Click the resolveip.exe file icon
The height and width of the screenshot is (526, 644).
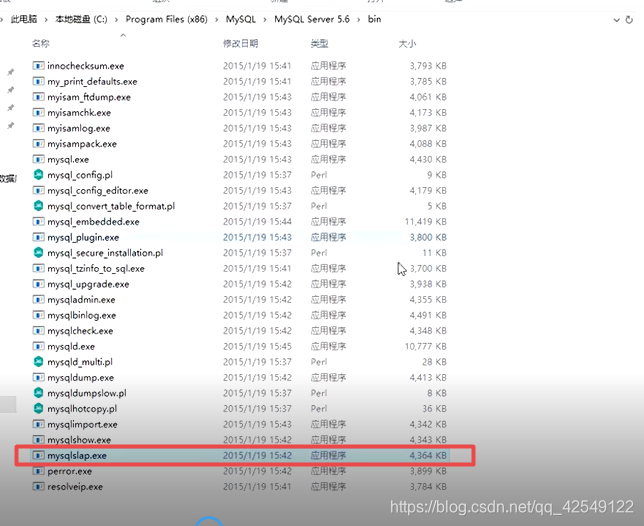pos(38,487)
